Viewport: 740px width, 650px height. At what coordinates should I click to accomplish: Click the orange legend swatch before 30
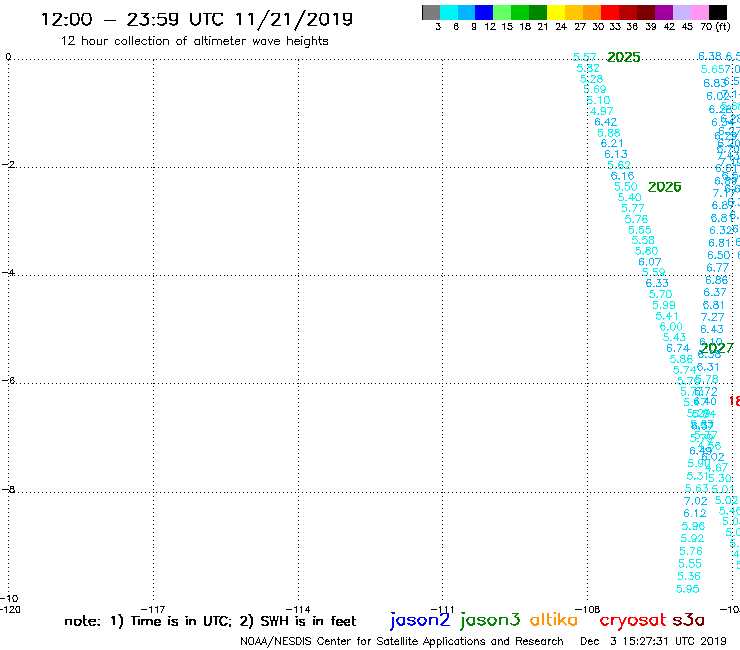[592, 12]
